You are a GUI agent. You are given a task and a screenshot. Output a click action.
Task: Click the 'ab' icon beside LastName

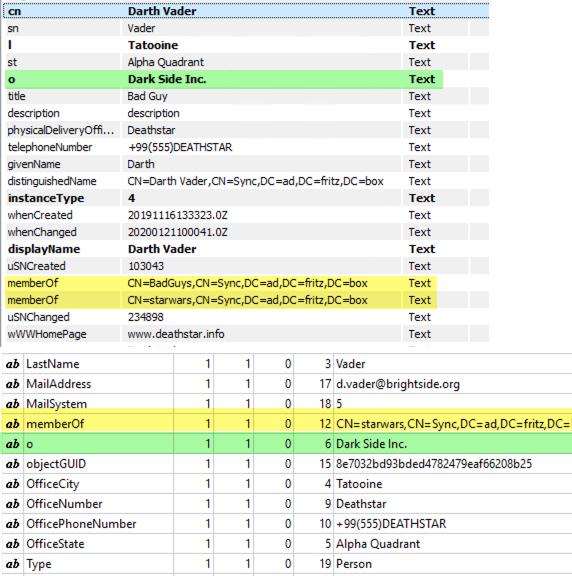[x=12, y=364]
